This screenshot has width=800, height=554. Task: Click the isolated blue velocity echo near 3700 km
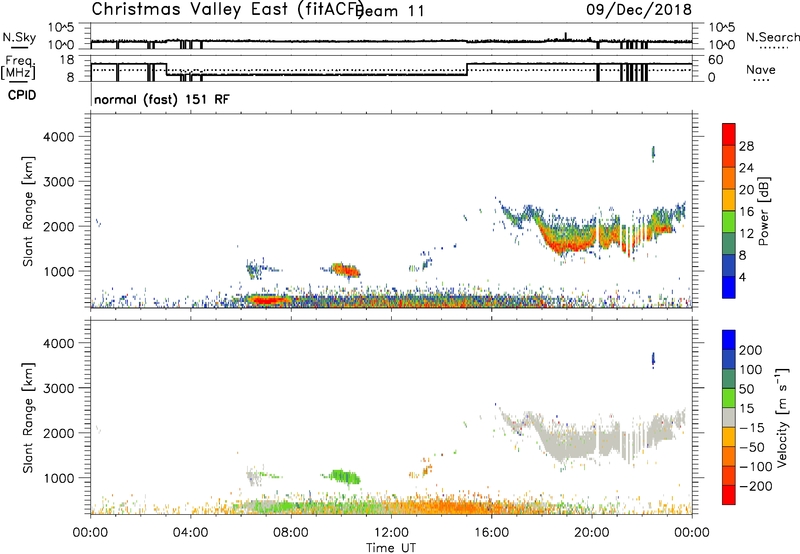653,360
